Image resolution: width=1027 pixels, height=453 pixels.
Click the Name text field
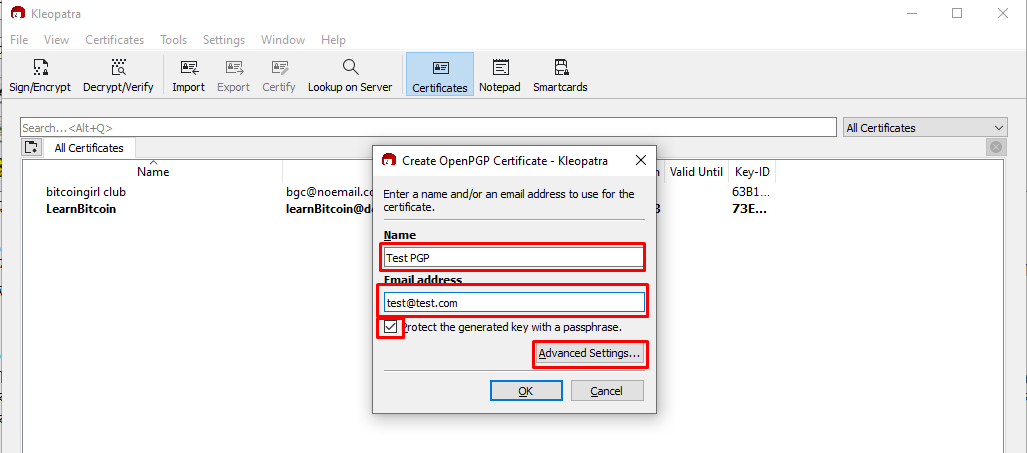click(514, 257)
